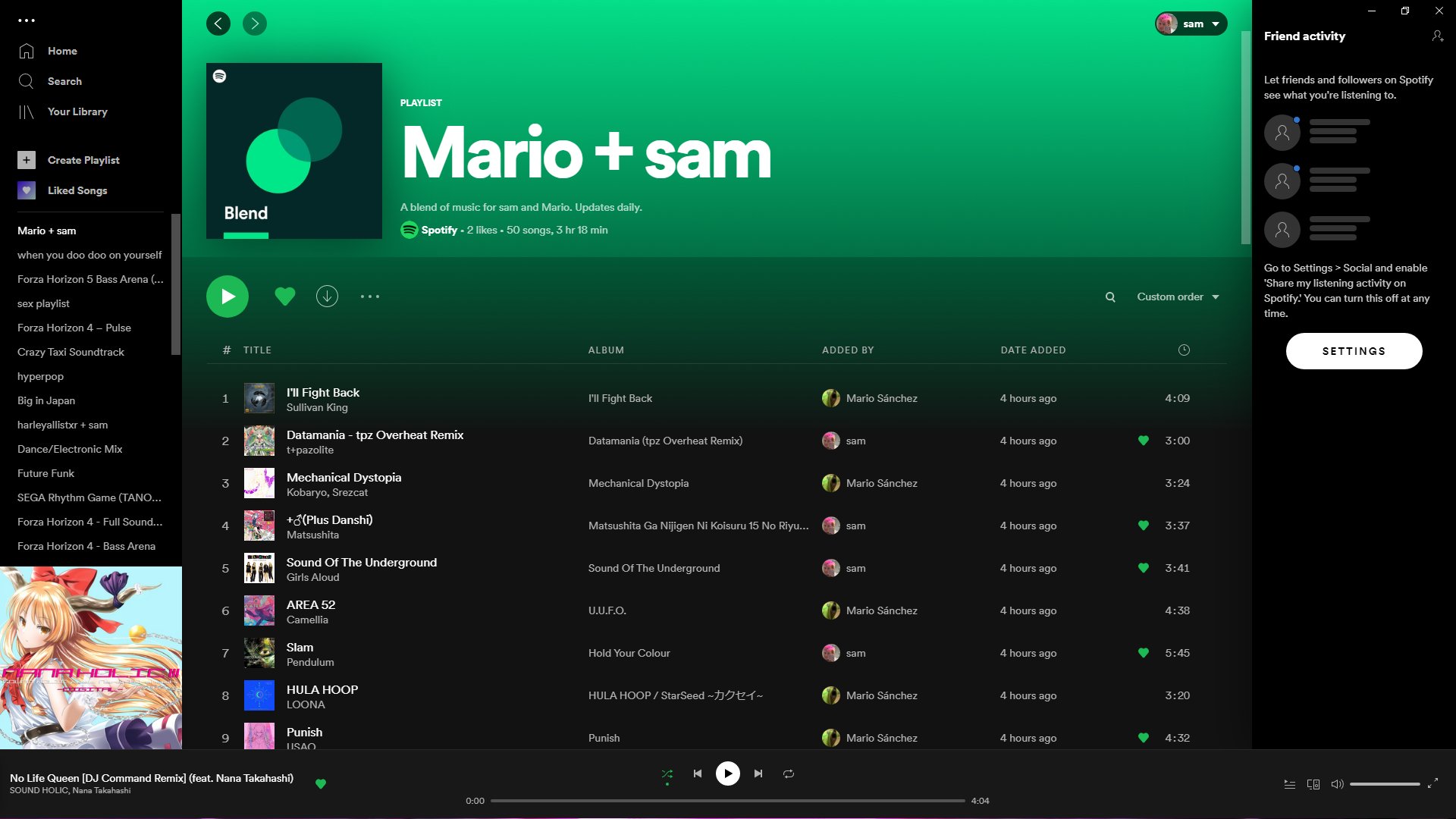This screenshot has height=819, width=1456.
Task: Toggle shuffle playback
Action: pos(667,773)
